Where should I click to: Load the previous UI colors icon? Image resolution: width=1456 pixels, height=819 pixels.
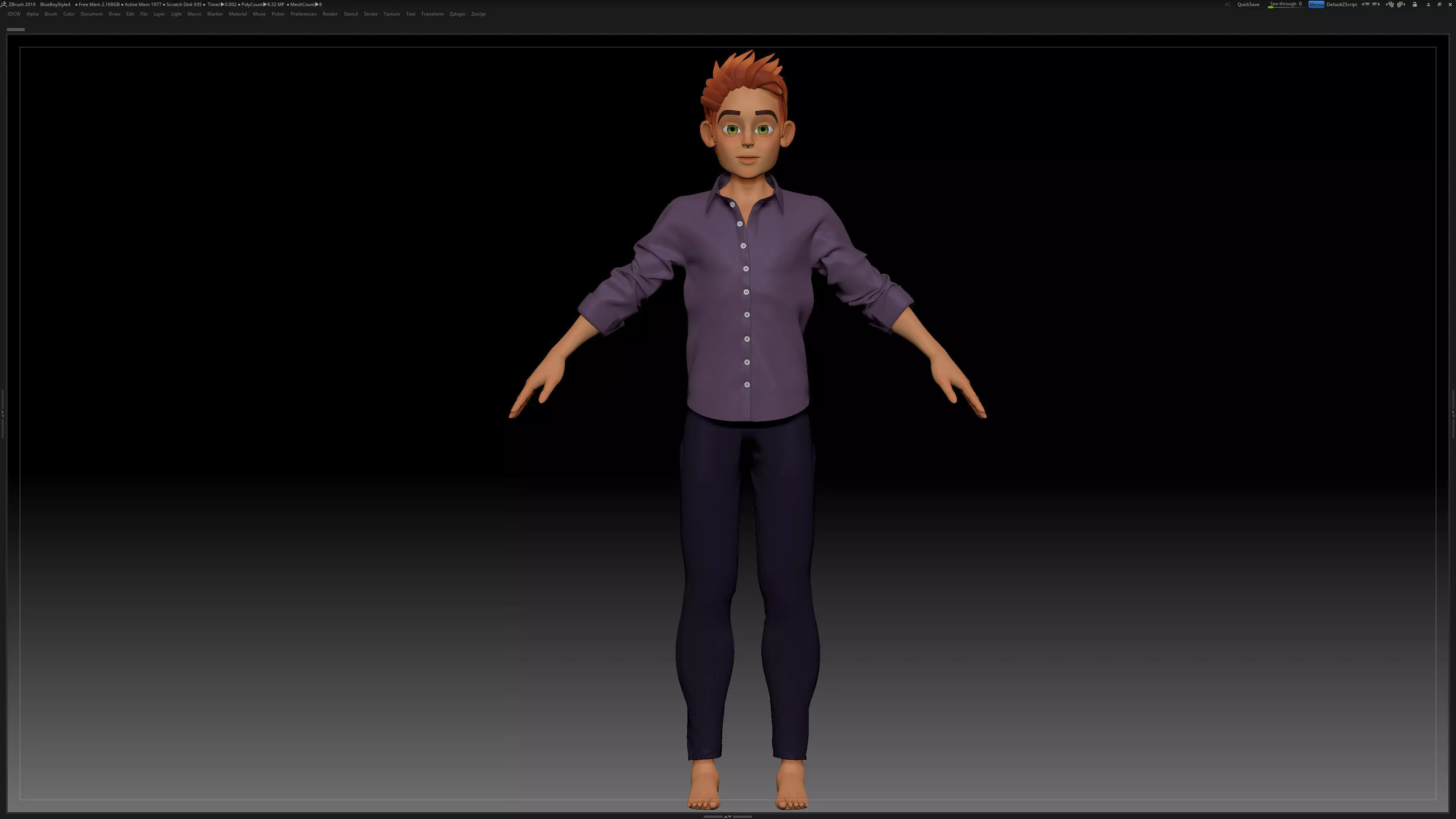[1365, 5]
